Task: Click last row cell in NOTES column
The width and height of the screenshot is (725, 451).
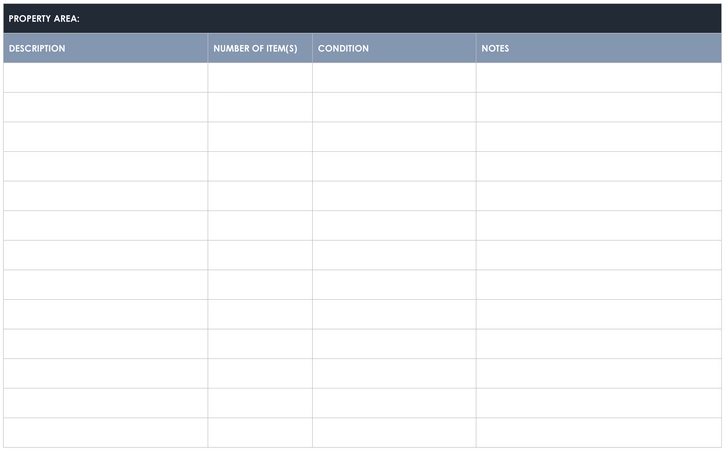Action: (x=599, y=433)
